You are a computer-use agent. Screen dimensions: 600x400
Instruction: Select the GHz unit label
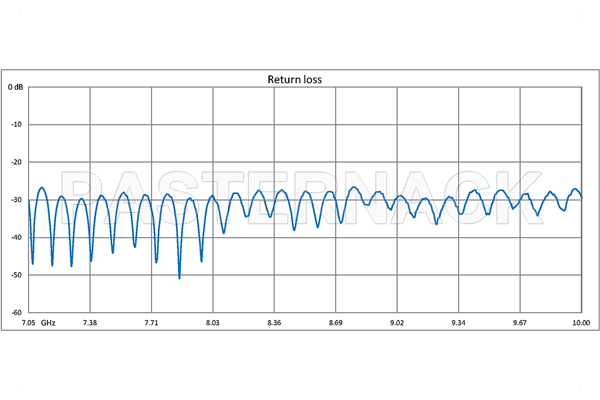[x=48, y=323]
